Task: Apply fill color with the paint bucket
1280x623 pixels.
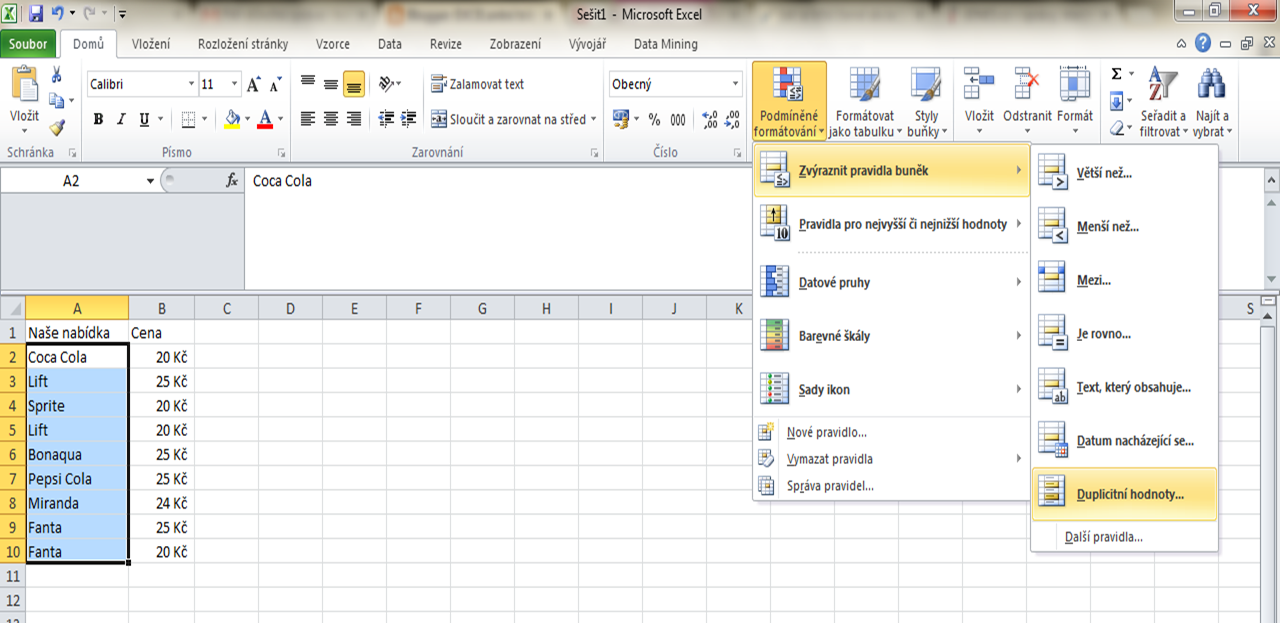Action: tap(233, 119)
